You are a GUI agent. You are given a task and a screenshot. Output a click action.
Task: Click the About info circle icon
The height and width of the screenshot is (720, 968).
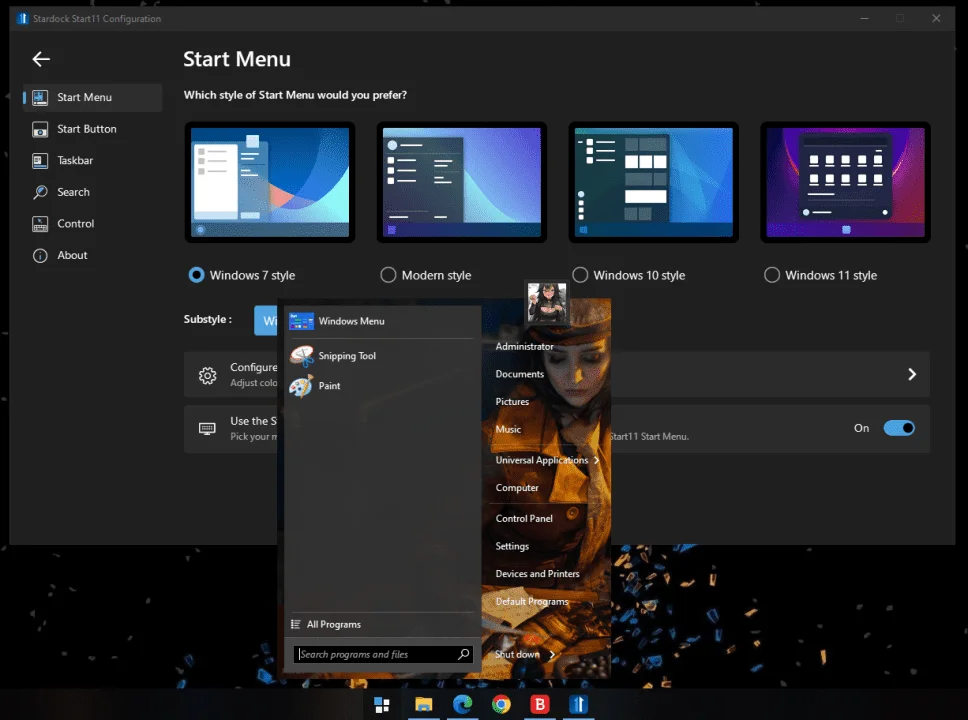tap(40, 256)
